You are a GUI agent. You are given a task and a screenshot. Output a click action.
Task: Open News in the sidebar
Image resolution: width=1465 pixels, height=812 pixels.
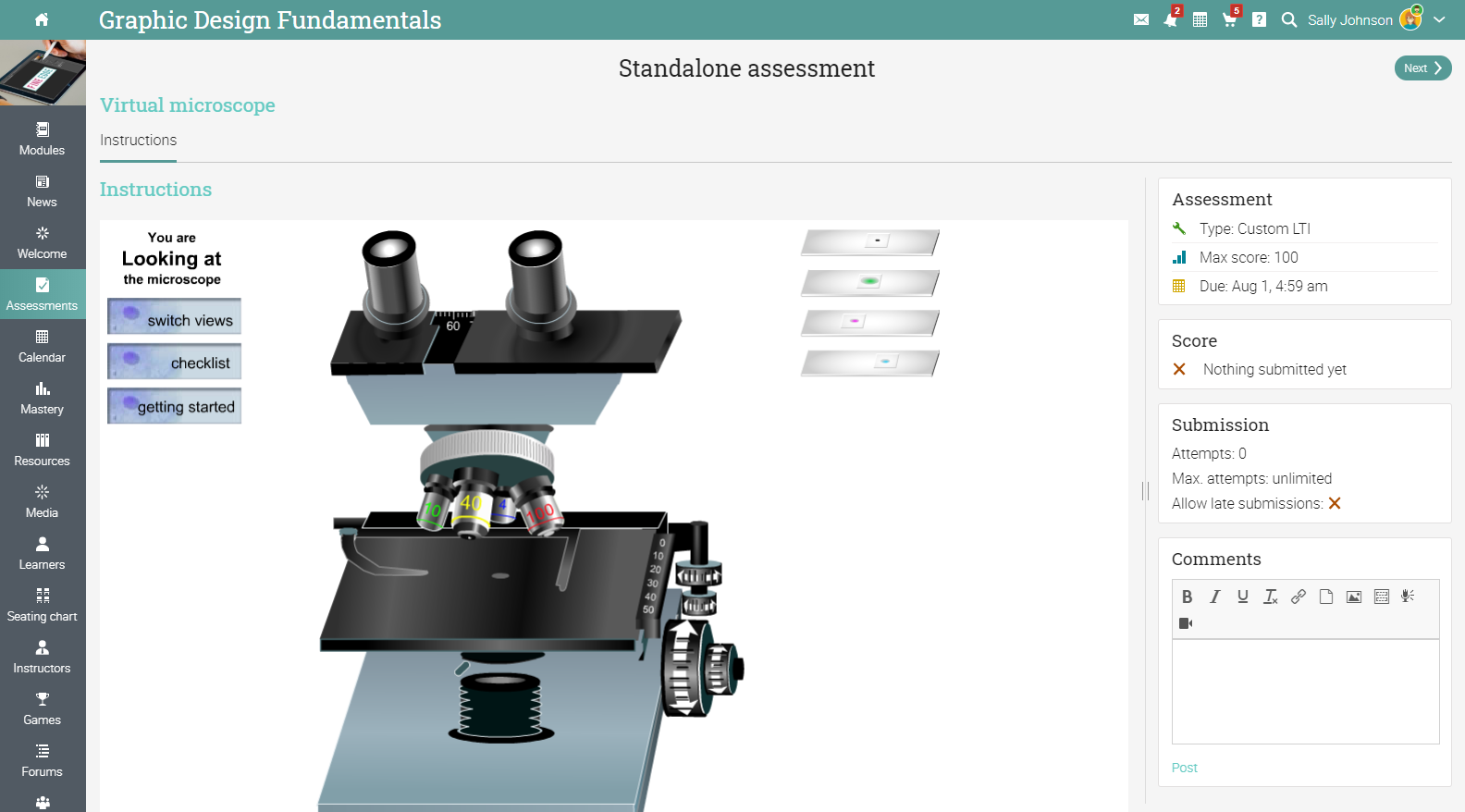[43, 191]
